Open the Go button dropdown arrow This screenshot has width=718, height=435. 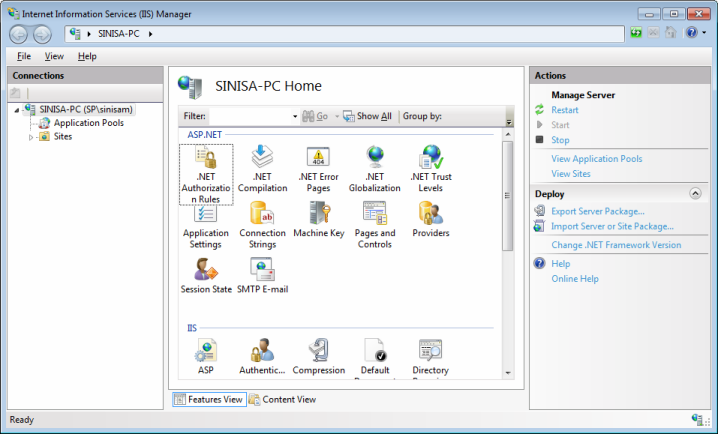click(x=337, y=116)
